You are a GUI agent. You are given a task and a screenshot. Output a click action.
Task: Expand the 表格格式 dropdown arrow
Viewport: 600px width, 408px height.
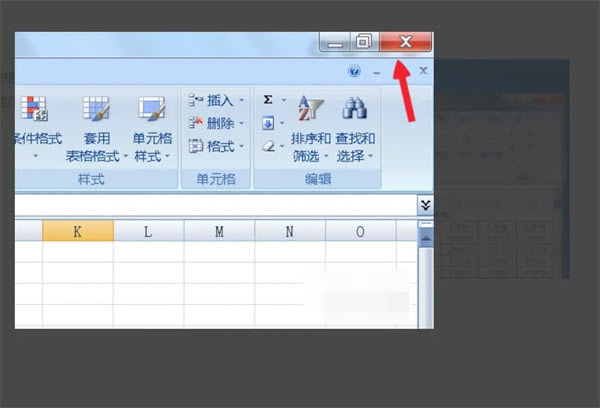[x=126, y=156]
